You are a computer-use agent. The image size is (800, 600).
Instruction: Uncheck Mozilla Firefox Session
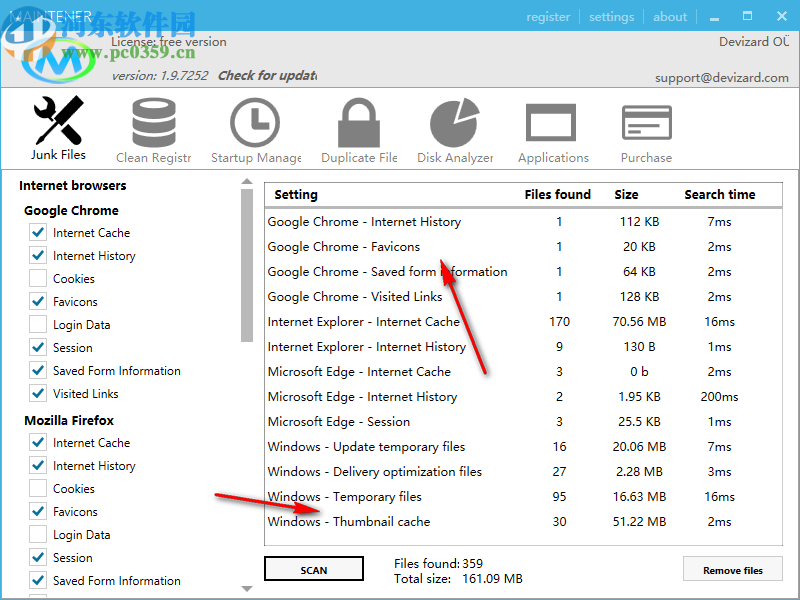[38, 557]
